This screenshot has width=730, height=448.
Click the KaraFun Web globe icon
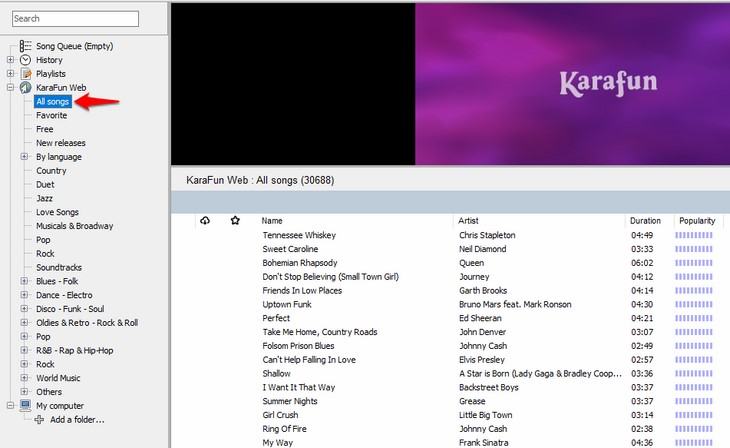pyautogui.click(x=25, y=88)
